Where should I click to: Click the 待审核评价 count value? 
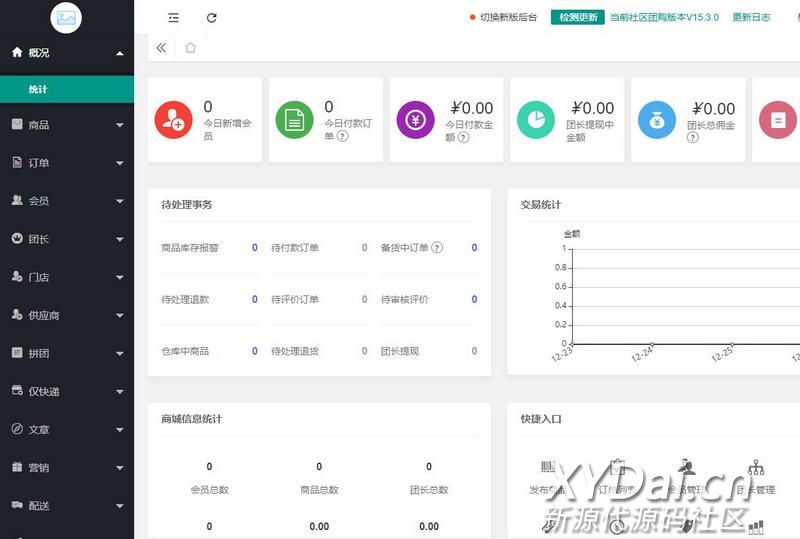(474, 299)
